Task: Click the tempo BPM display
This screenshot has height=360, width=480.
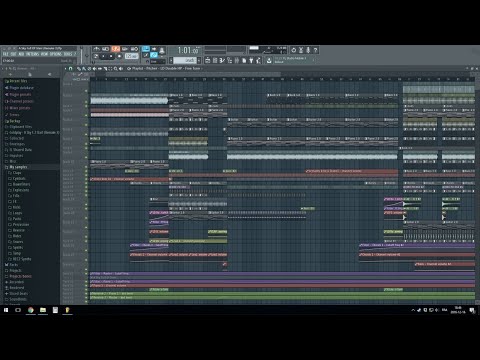Action: (x=132, y=56)
